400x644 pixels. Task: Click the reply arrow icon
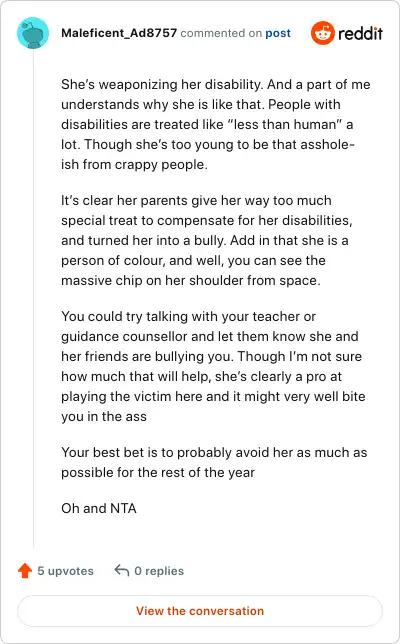click(x=122, y=570)
